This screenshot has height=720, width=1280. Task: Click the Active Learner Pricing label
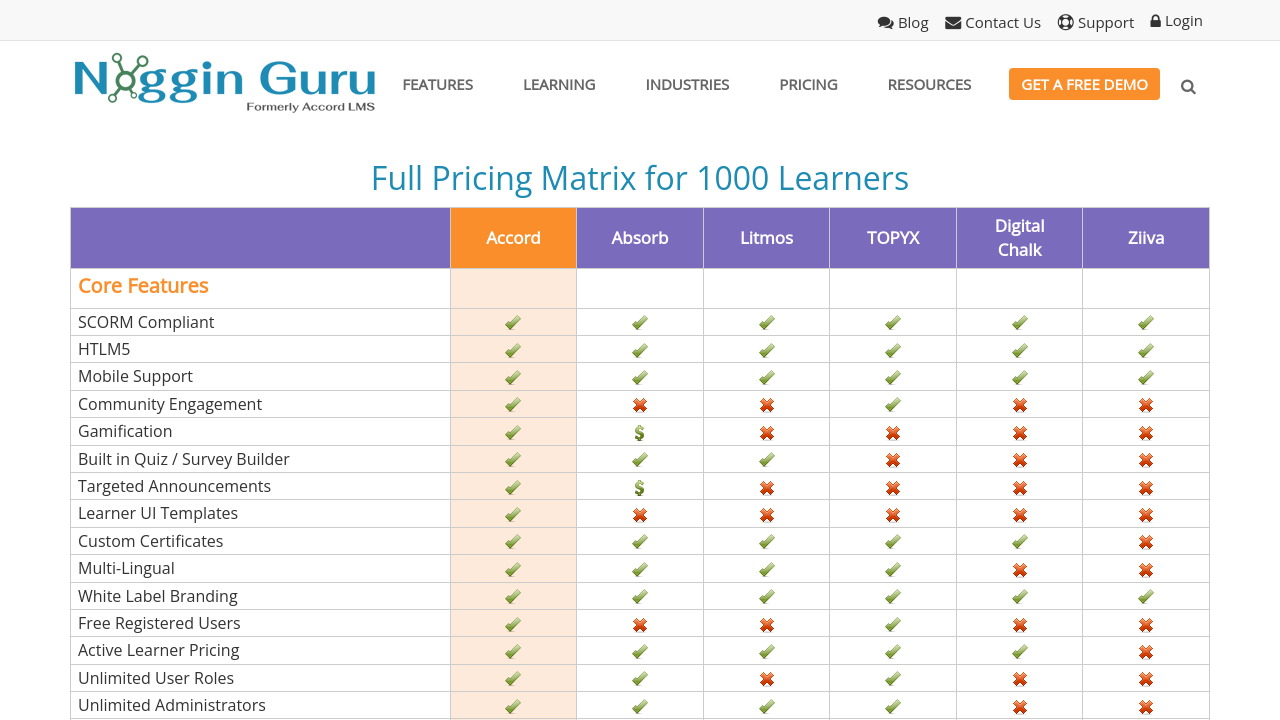[x=159, y=650]
